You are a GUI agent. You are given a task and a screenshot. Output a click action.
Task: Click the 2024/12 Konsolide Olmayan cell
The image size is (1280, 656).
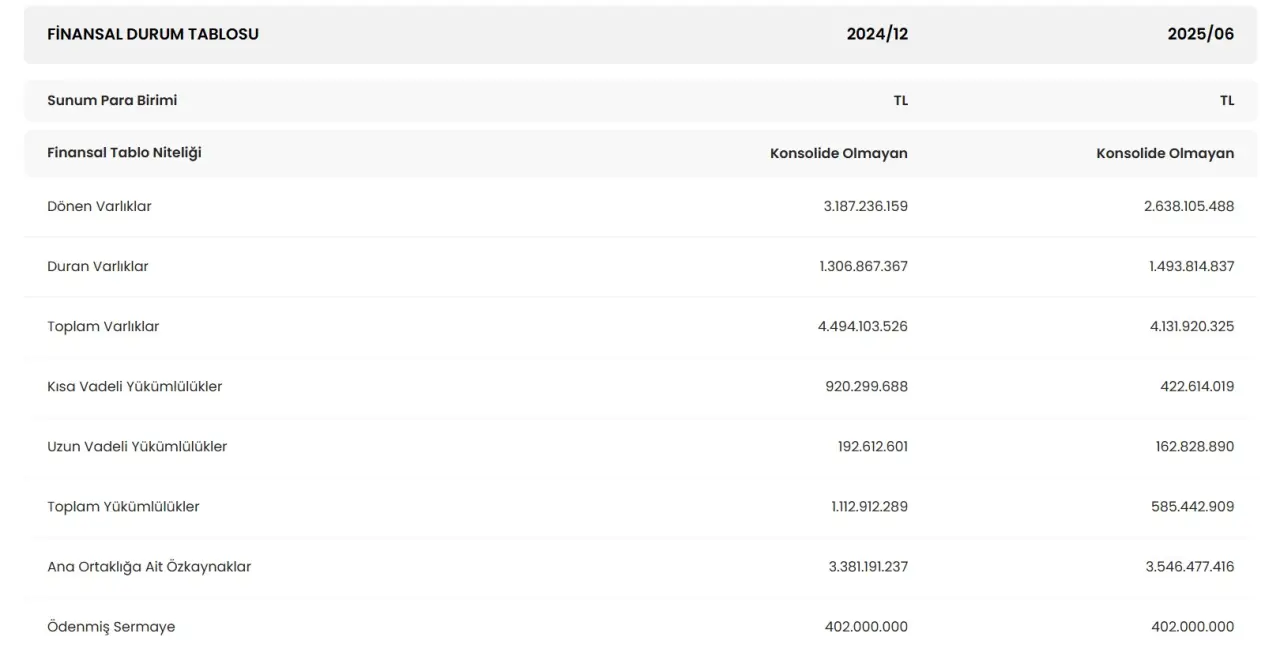838,153
